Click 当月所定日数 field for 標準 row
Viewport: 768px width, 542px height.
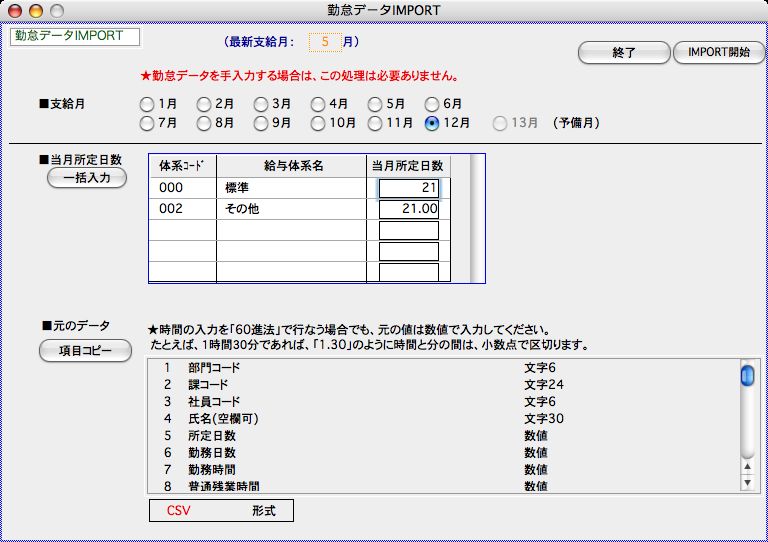pyautogui.click(x=409, y=188)
